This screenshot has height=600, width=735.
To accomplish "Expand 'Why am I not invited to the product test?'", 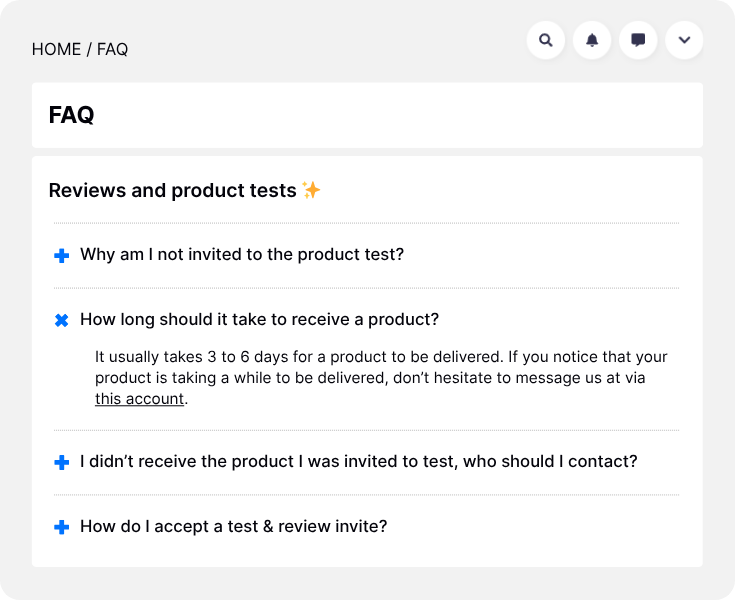I will click(242, 255).
